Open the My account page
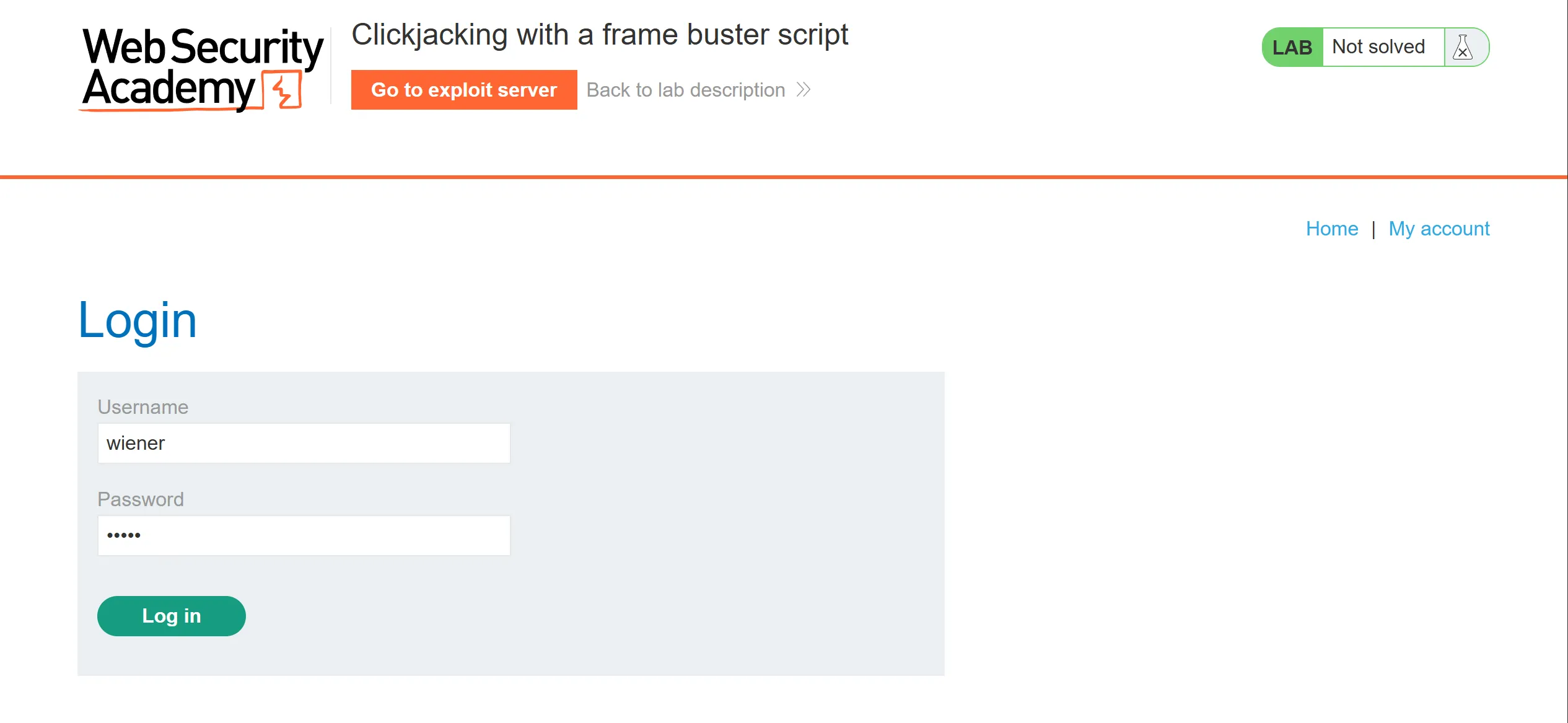Screen dimensions: 1568x723 point(1439,229)
